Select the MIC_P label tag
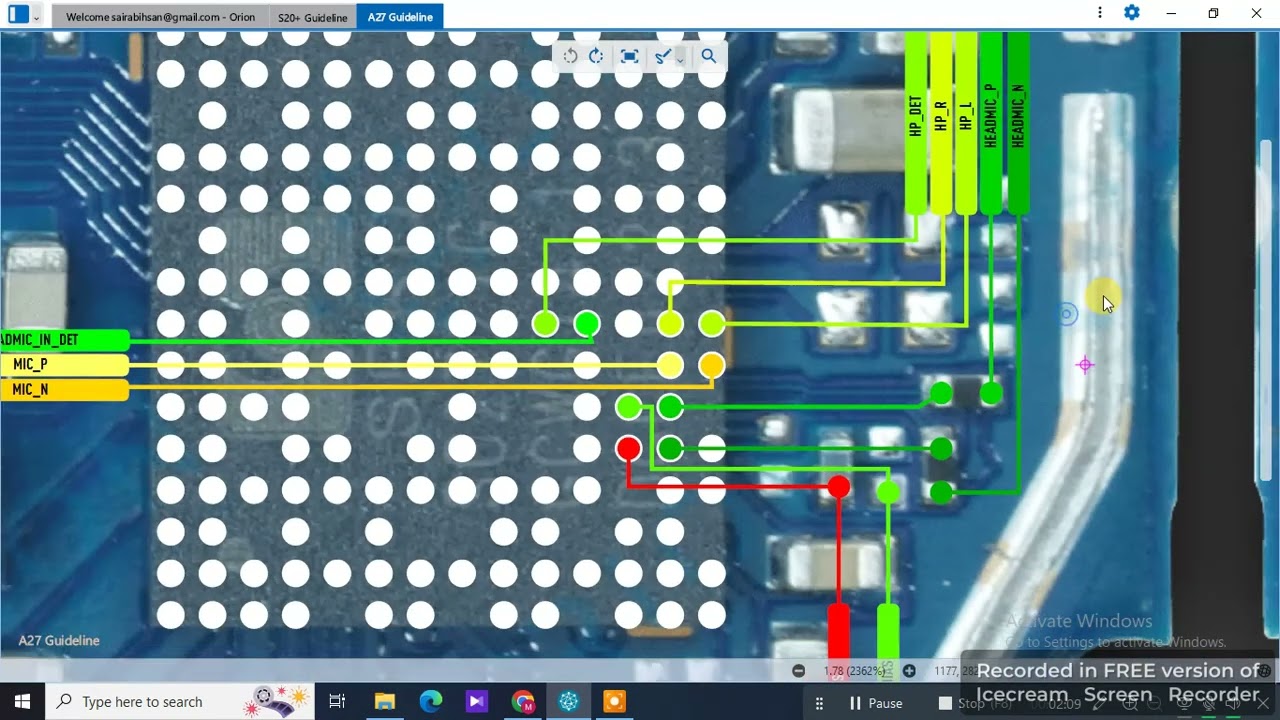This screenshot has width=1280, height=720. 65,365
